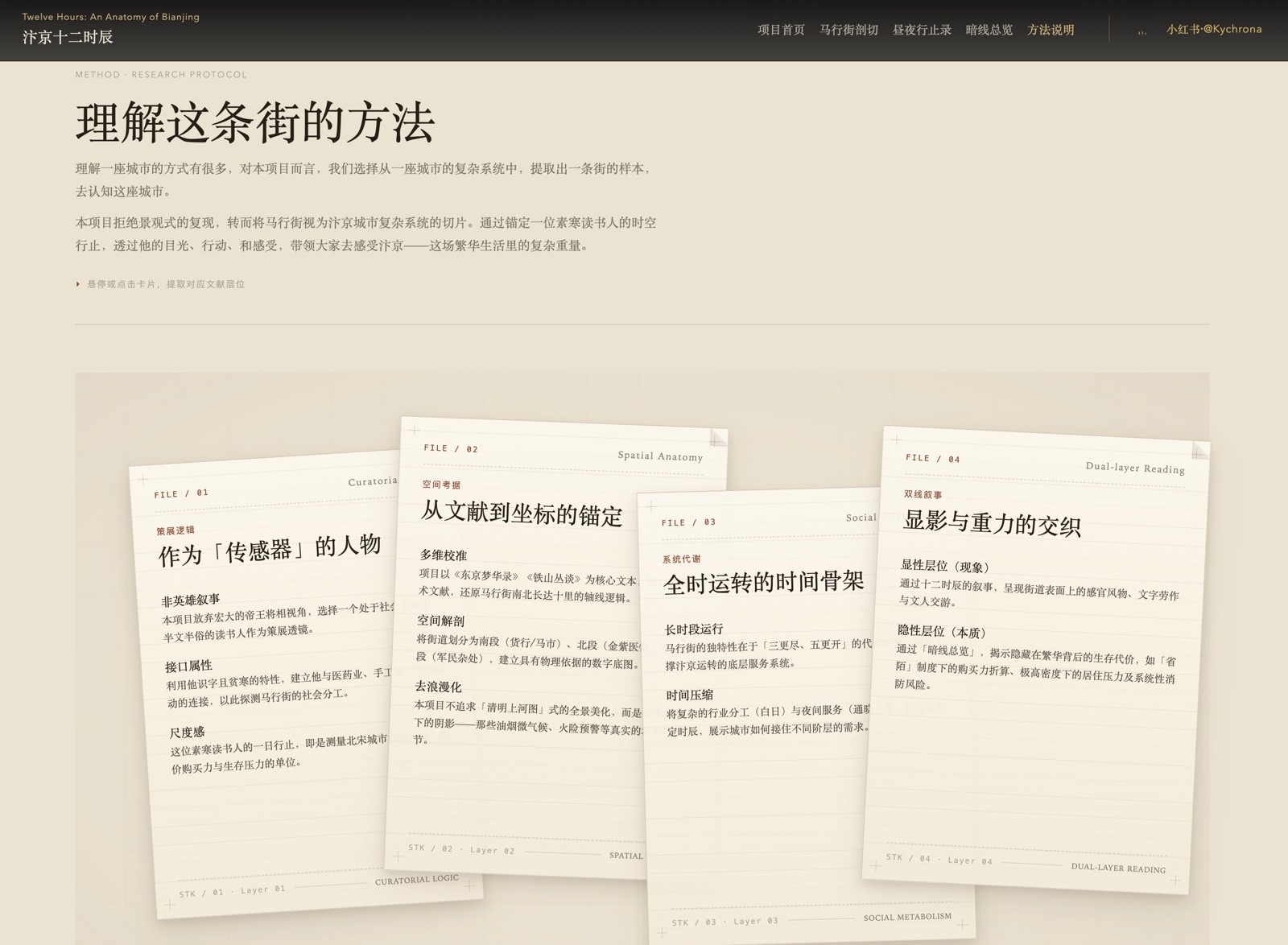Click the FILE / 02 label
This screenshot has width=1288, height=945.
[x=451, y=448]
